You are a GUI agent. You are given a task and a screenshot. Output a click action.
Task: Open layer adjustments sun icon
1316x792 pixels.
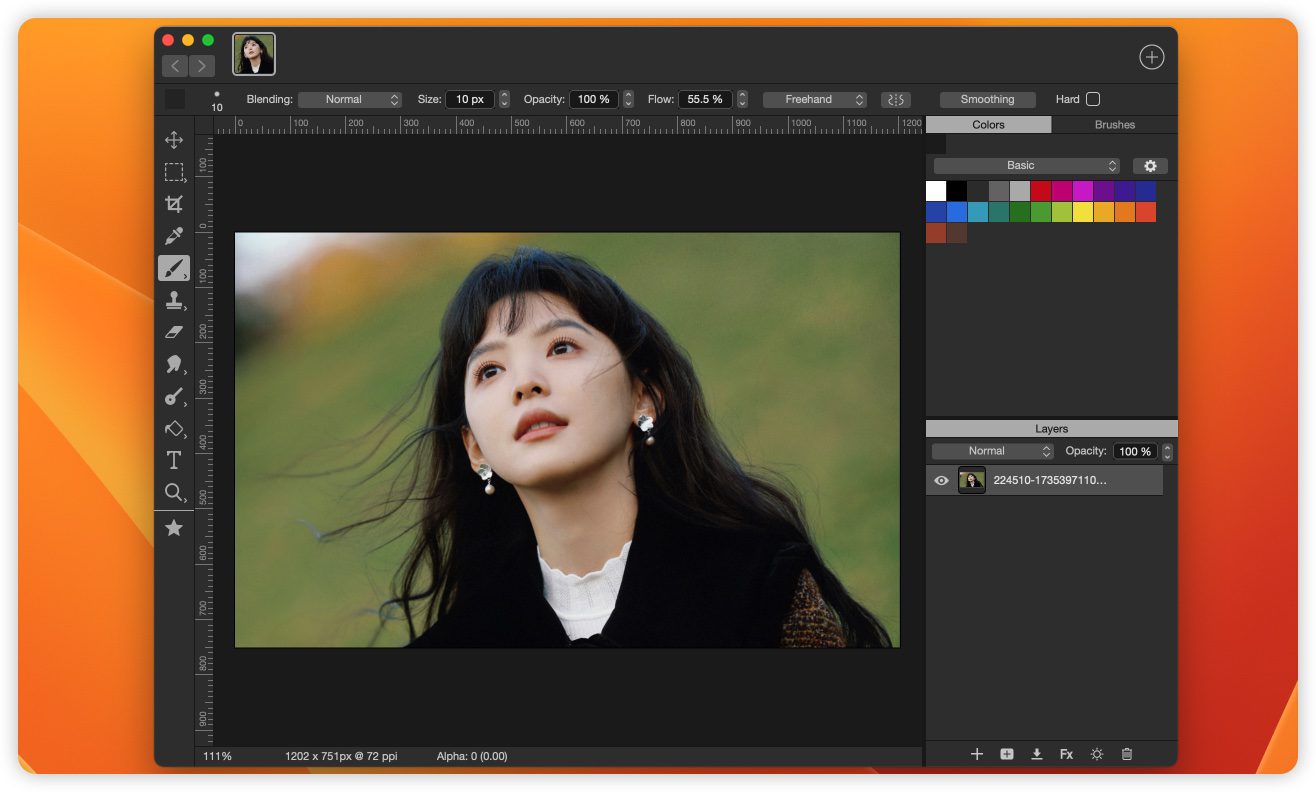pos(1097,754)
